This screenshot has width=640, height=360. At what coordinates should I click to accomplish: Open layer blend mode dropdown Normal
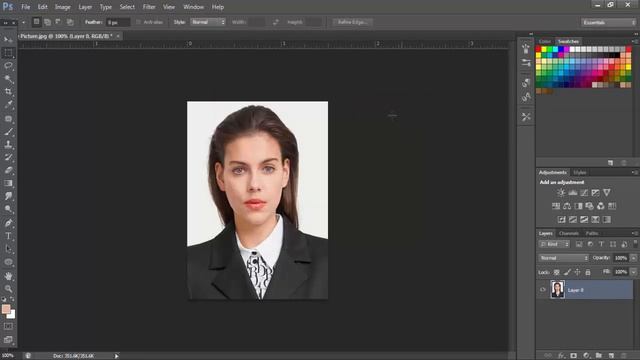[564, 258]
